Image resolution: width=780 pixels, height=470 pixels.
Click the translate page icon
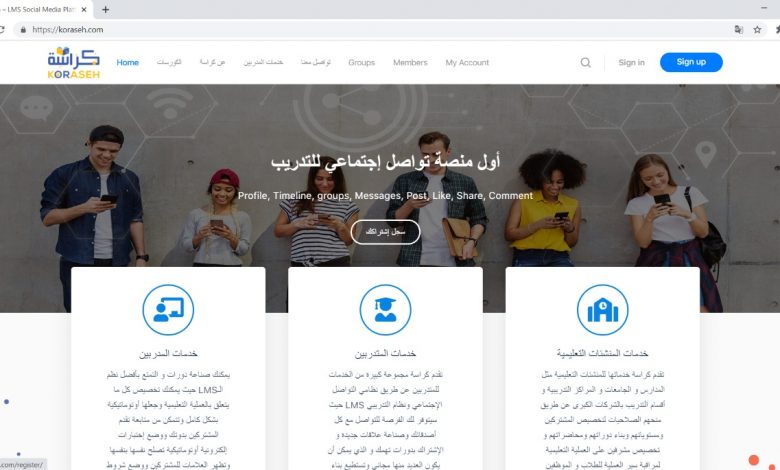[739, 30]
